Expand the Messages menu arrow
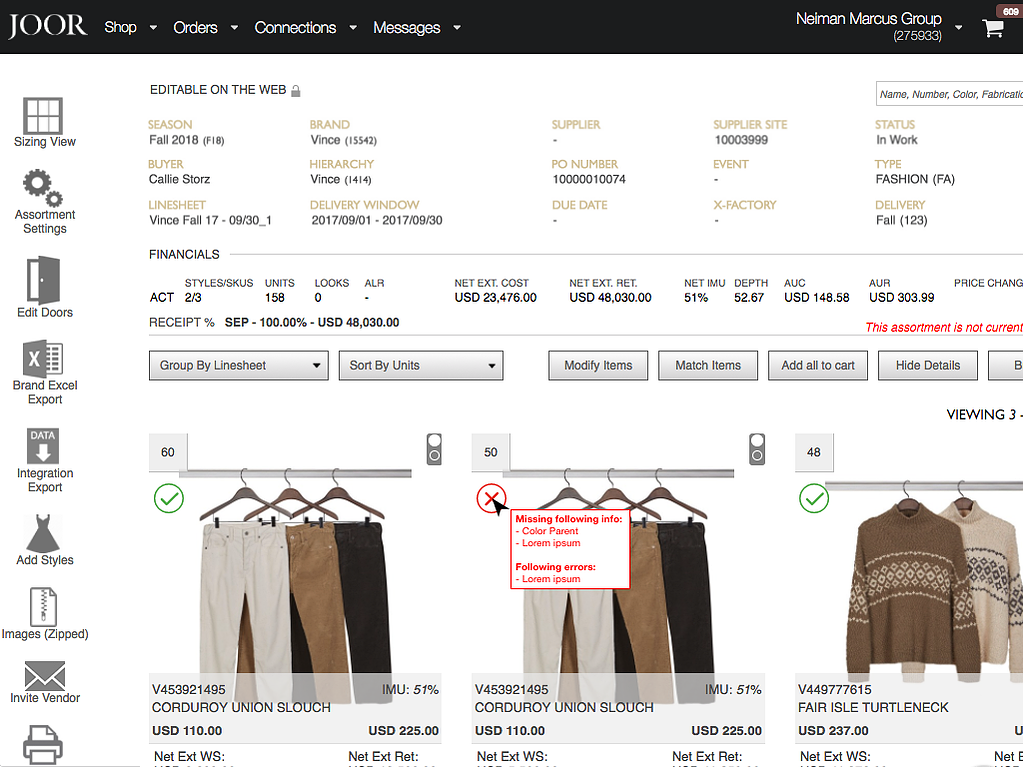Screen dimensions: 1023x767 tap(457, 27)
